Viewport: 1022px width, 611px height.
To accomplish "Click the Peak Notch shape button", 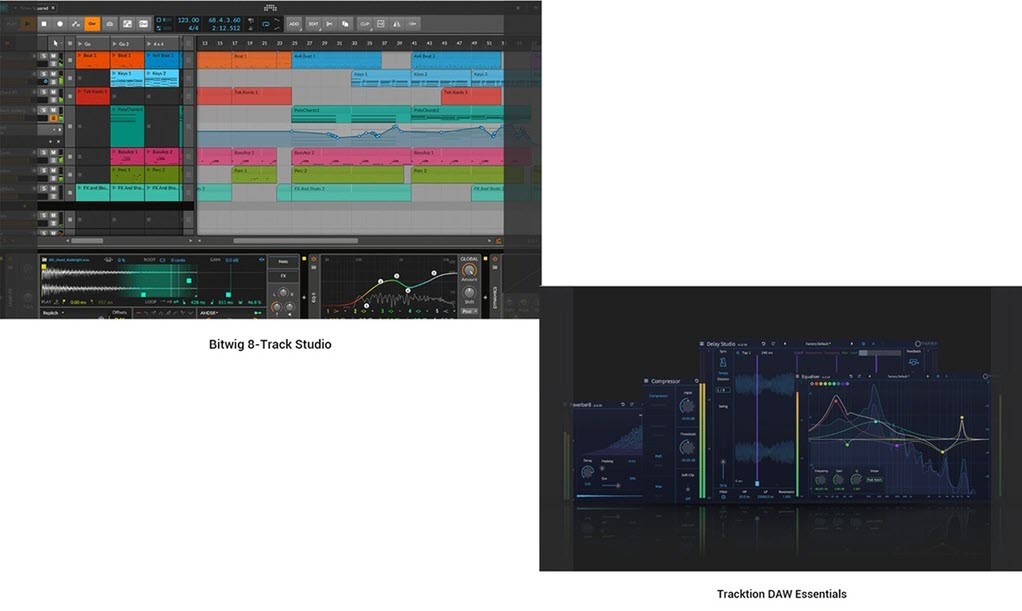I will click(874, 480).
